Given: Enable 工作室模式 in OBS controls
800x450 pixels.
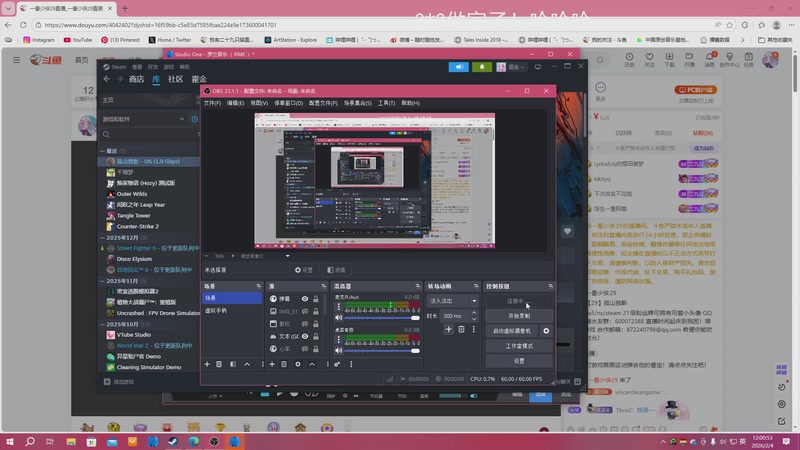Looking at the screenshot, I should click(x=519, y=346).
